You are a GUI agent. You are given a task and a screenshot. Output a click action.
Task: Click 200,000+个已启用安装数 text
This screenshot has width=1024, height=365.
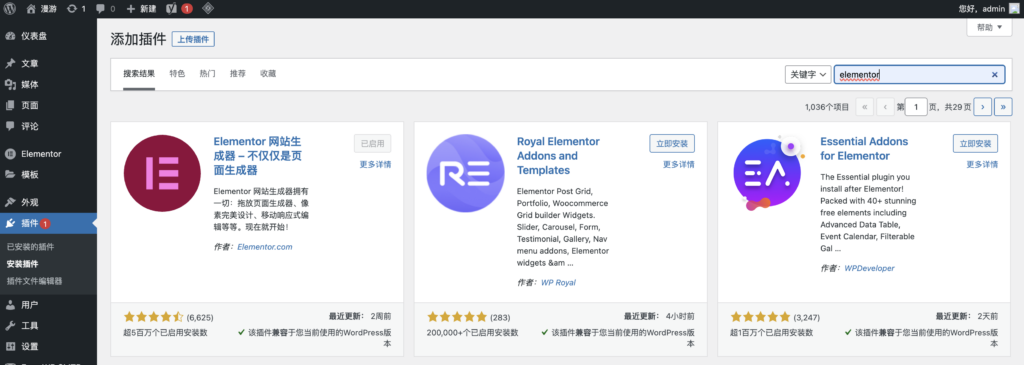tap(473, 332)
